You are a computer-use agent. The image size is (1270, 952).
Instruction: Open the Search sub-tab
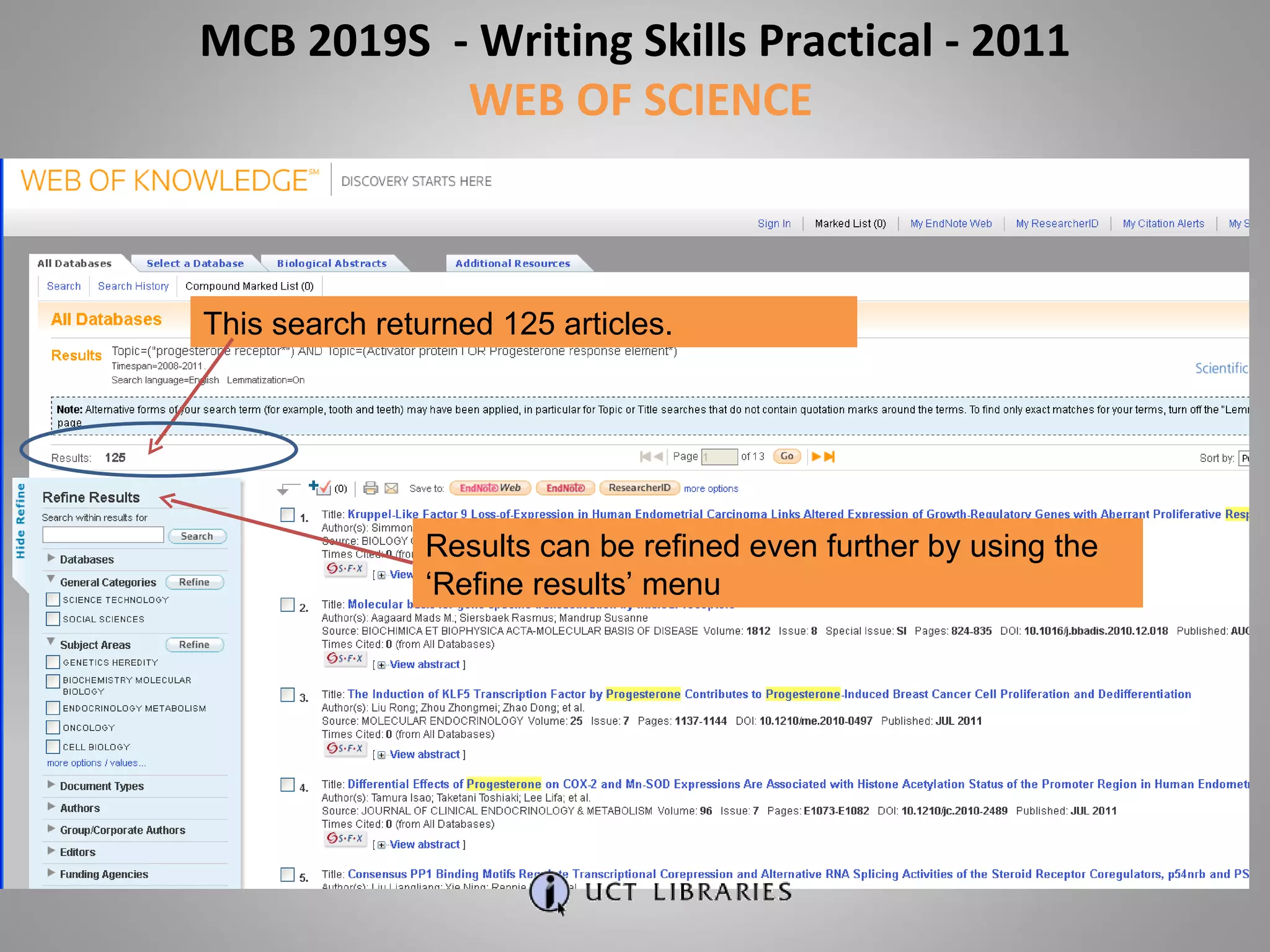tap(64, 286)
